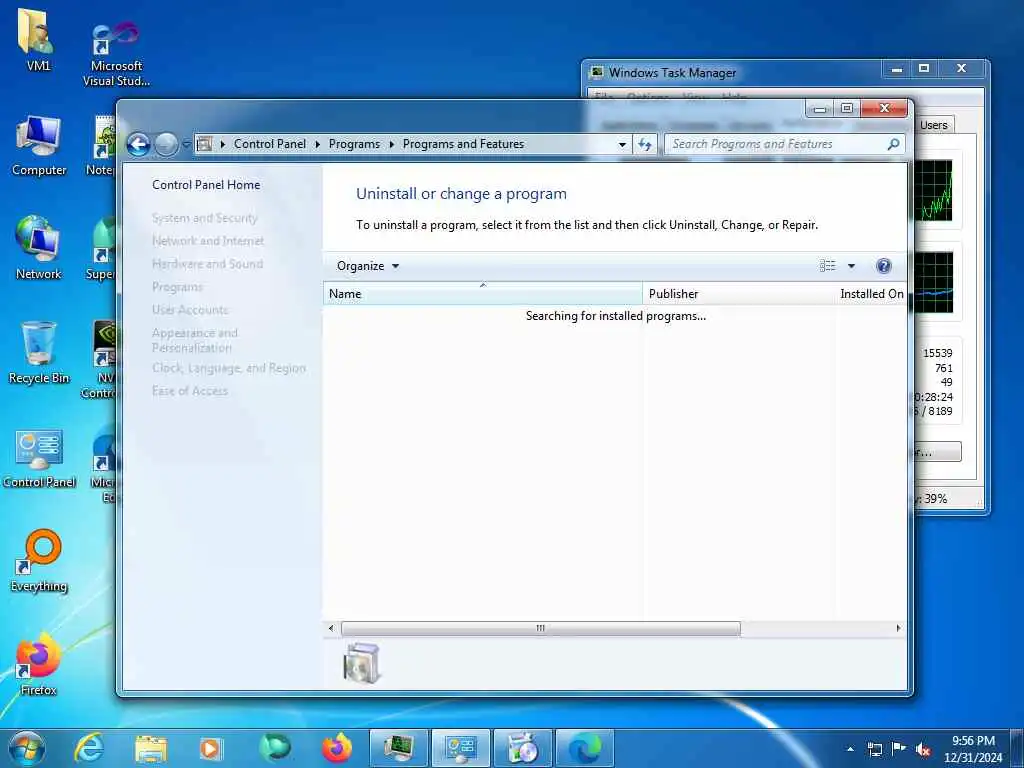Select the Control Panel desktop icon
This screenshot has width=1024, height=768.
[39, 459]
